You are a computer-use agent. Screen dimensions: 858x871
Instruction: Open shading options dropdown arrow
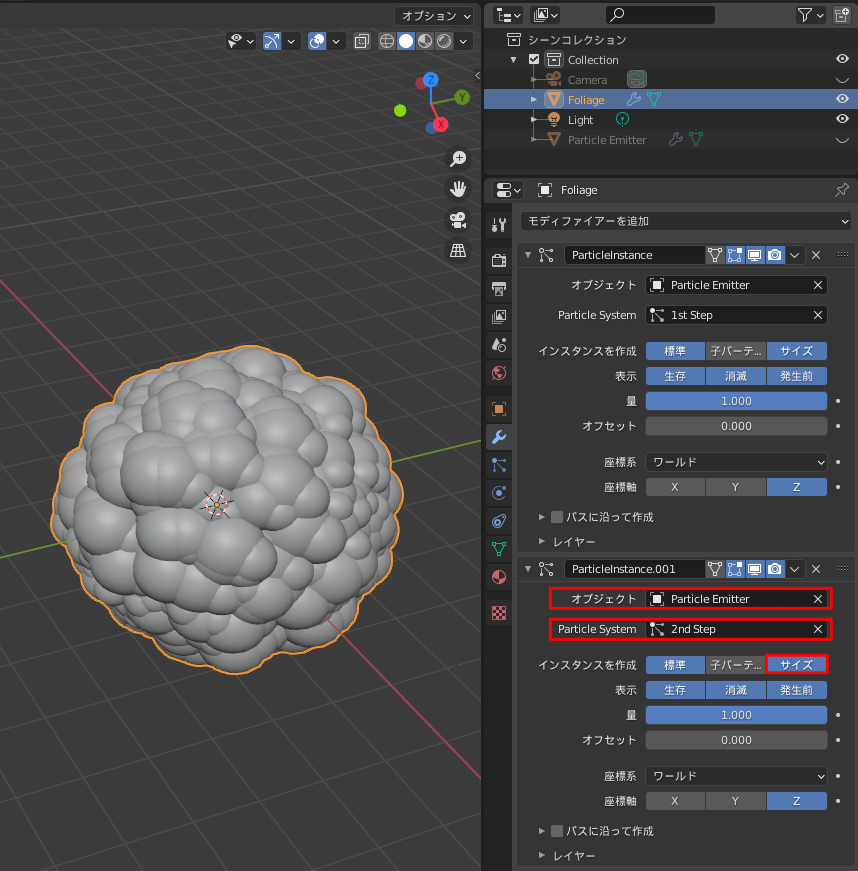463,41
